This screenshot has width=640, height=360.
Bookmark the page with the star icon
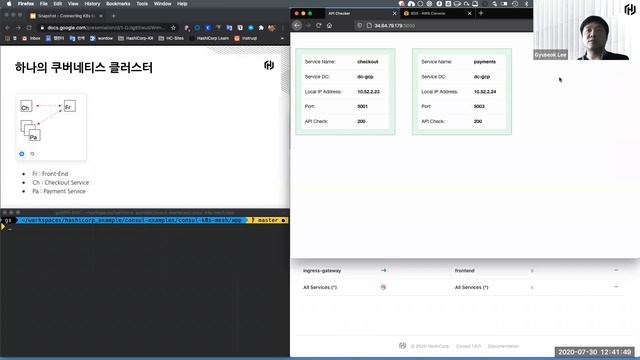173,28
